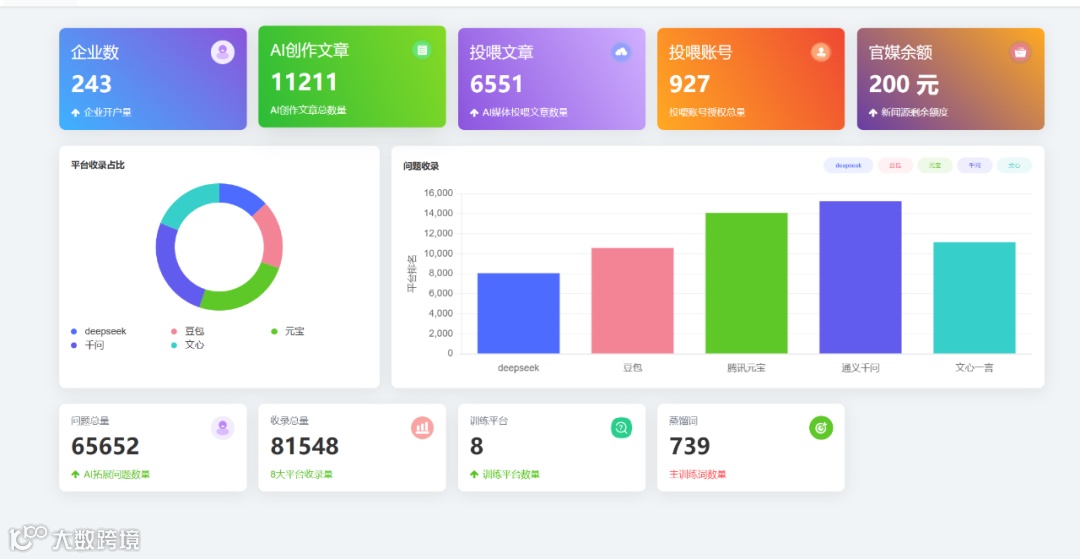The image size is (1080, 559).
Task: Click the 8大平台收录量 label
Action: coord(301,474)
